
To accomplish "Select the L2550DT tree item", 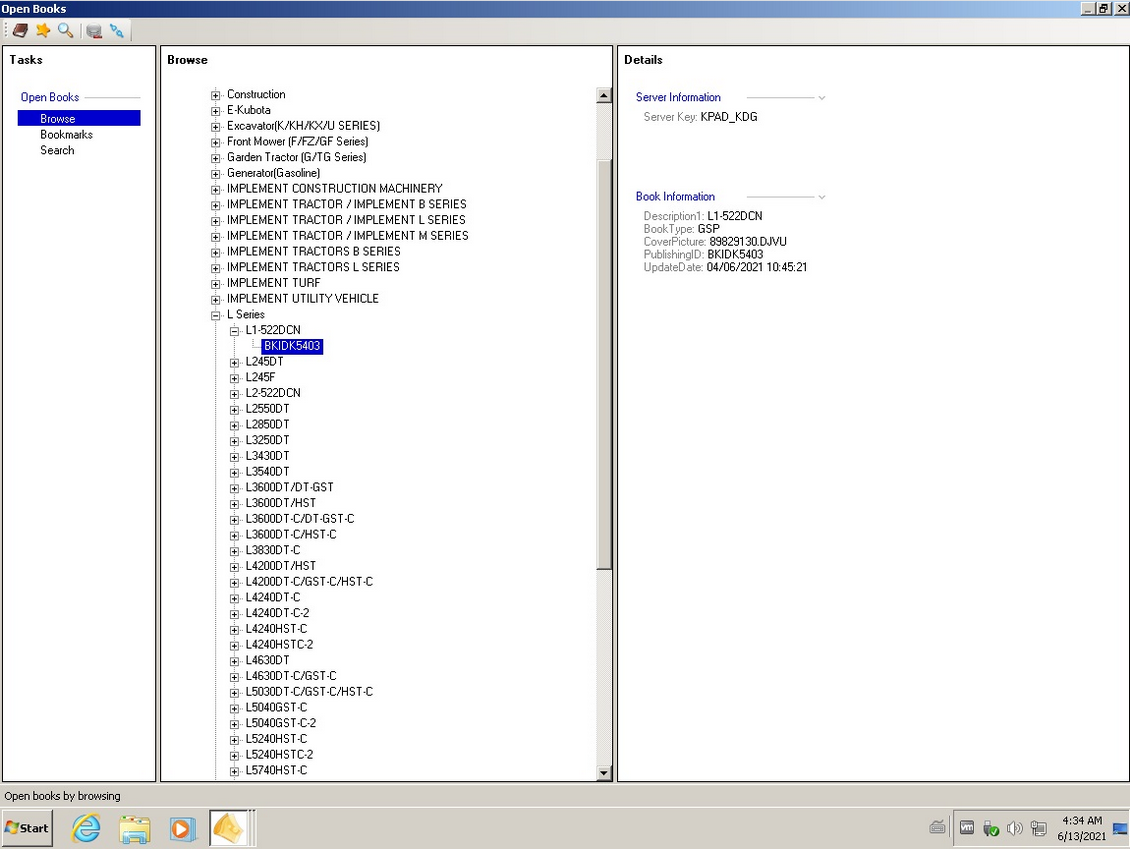I will (267, 409).
